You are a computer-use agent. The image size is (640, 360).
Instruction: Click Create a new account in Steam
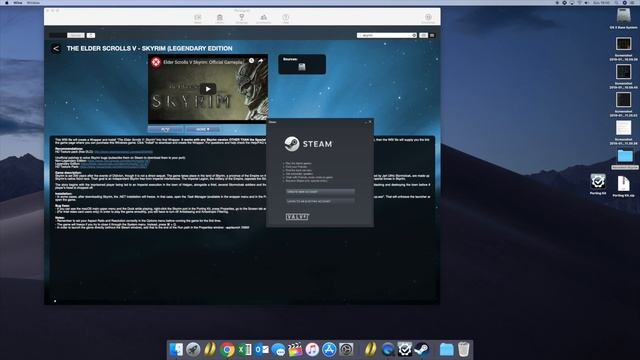pos(320,191)
